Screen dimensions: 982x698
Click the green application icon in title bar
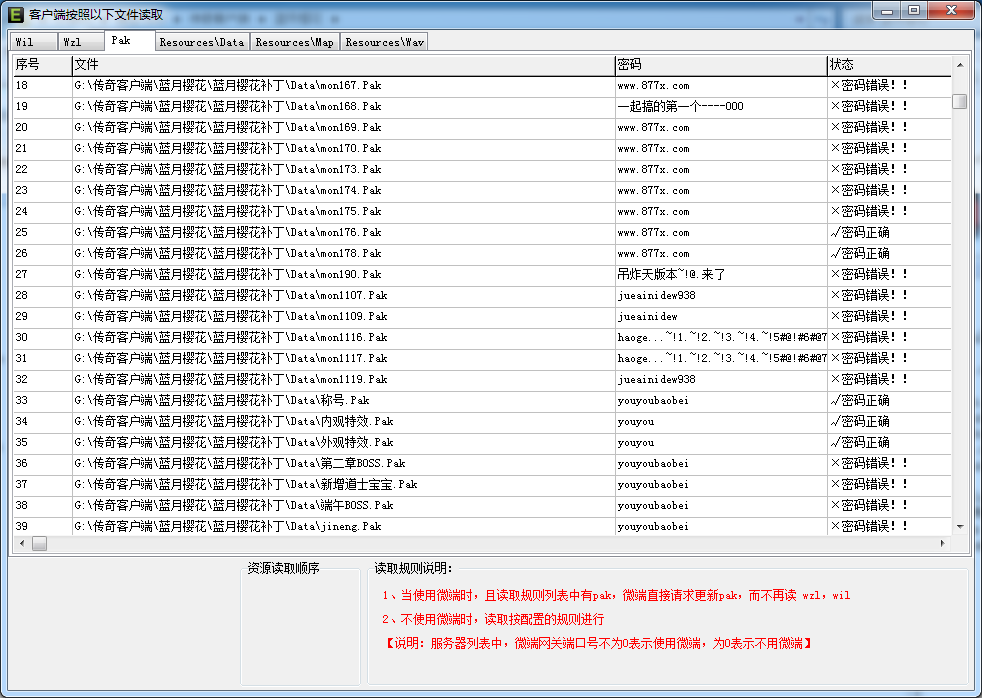(x=15, y=15)
